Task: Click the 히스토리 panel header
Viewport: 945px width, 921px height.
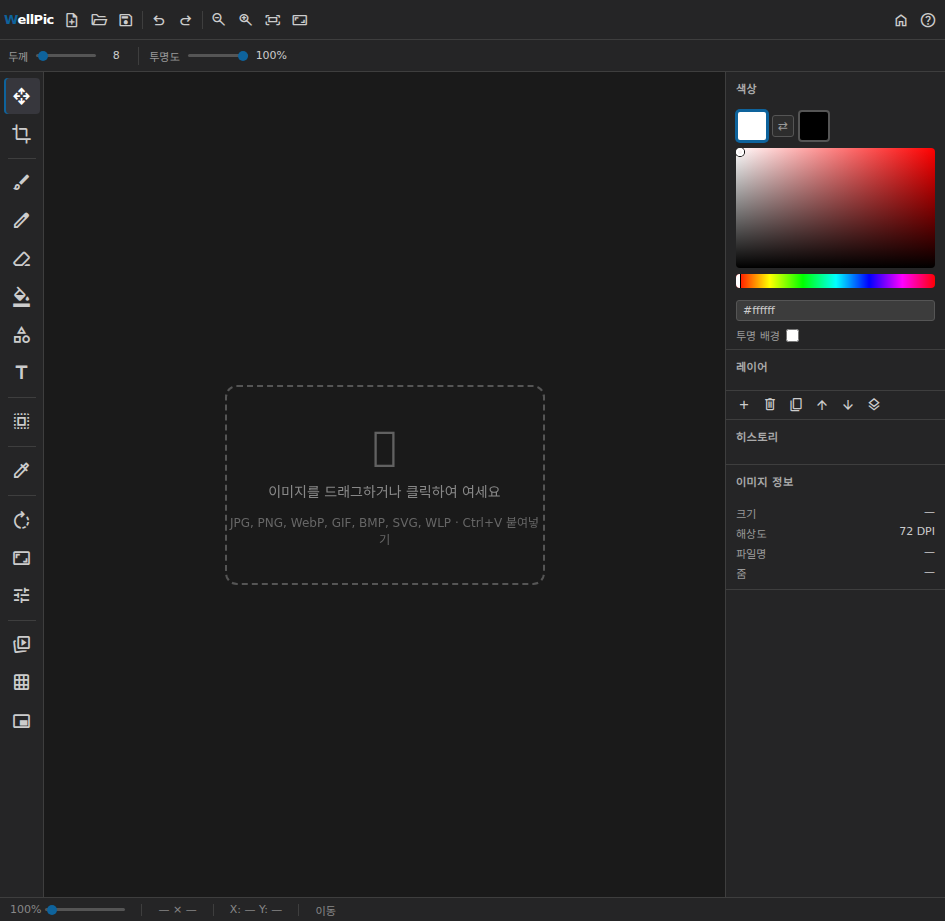Action: click(x=756, y=437)
